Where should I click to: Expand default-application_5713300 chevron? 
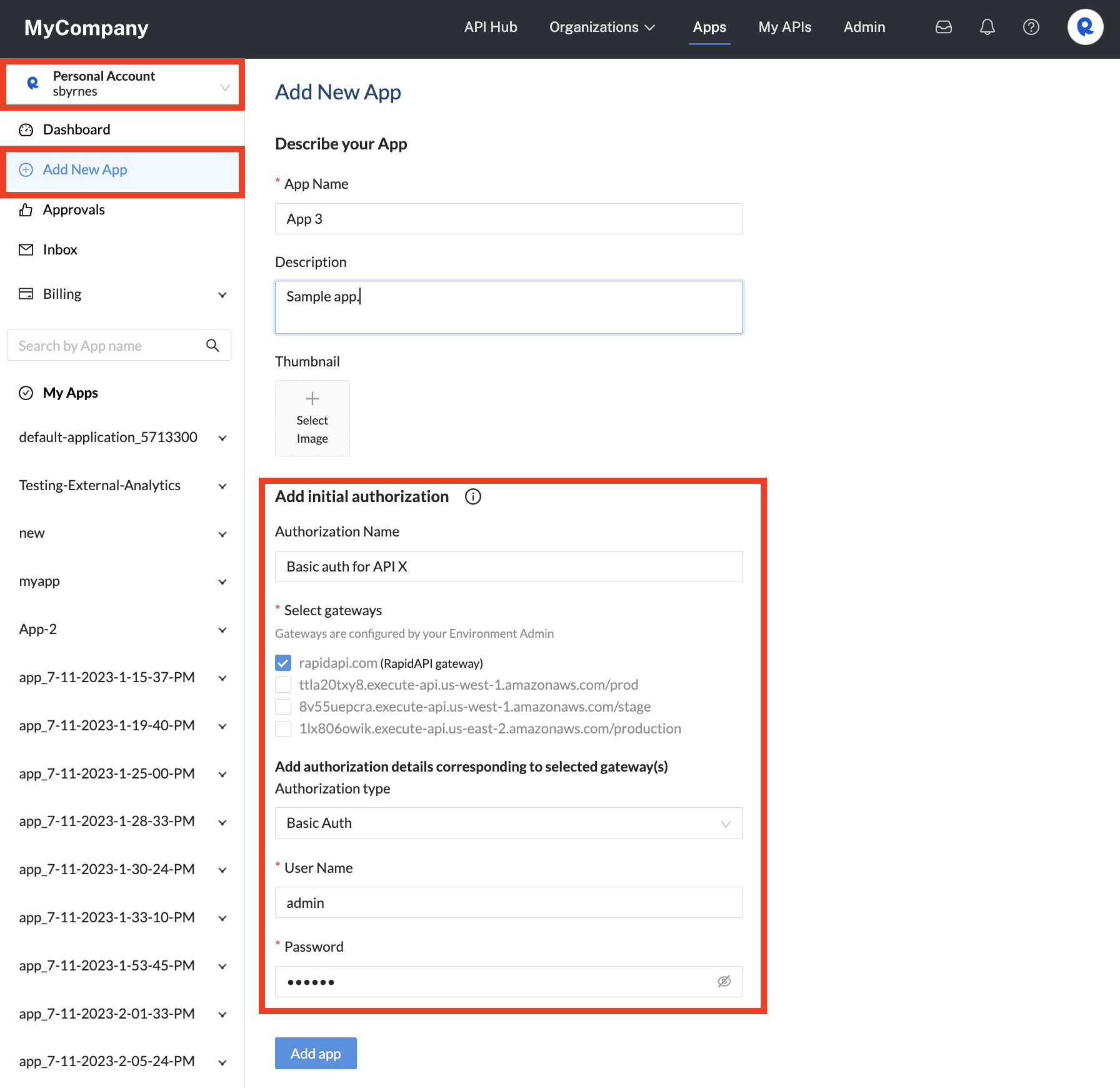222,438
